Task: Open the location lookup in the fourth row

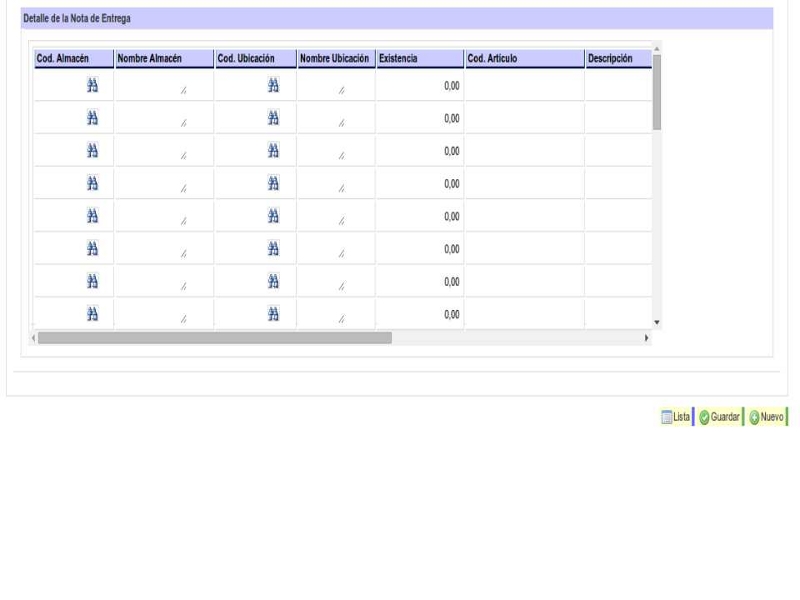Action: click(273, 183)
